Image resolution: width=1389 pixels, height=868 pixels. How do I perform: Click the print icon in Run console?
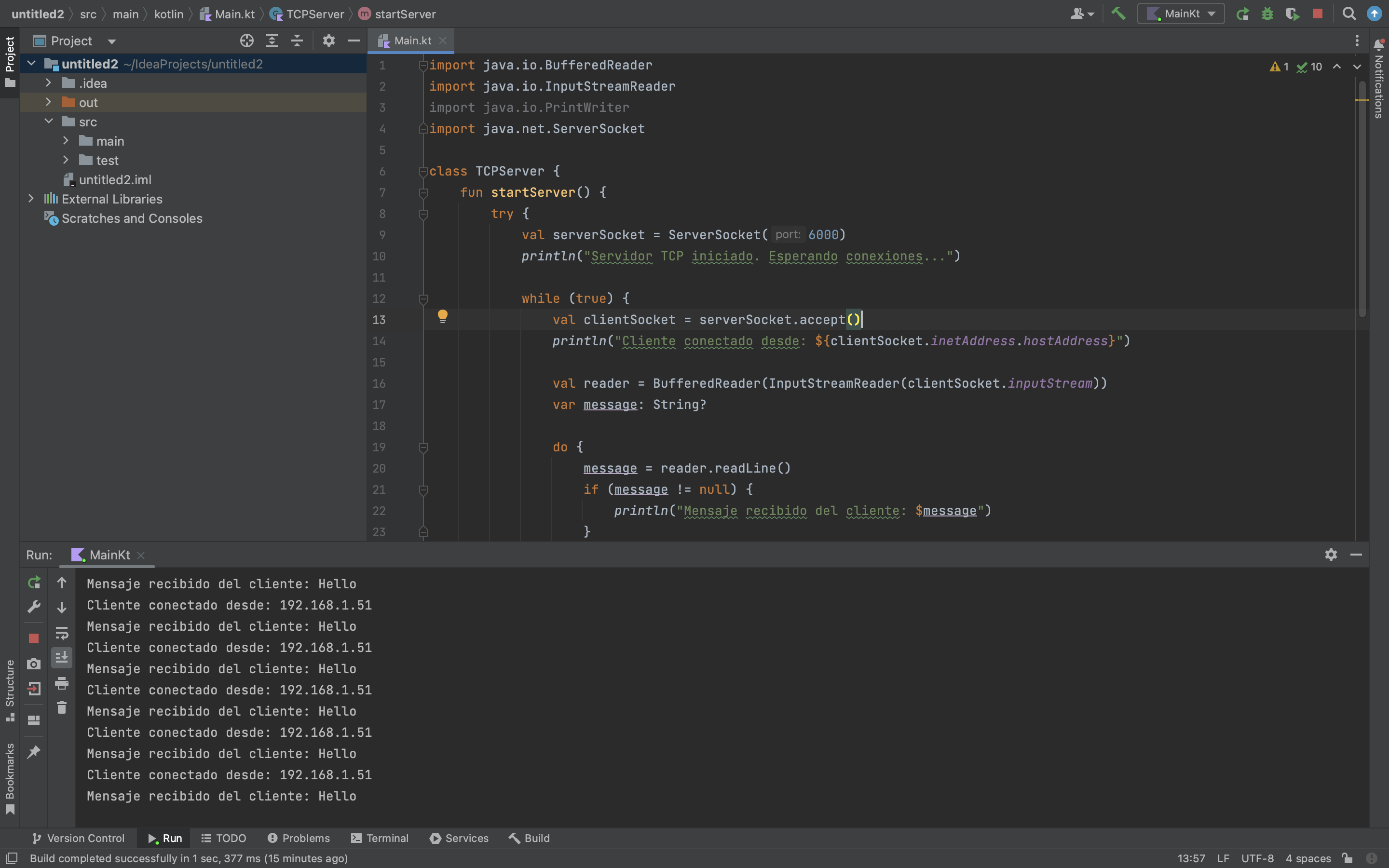[62, 683]
